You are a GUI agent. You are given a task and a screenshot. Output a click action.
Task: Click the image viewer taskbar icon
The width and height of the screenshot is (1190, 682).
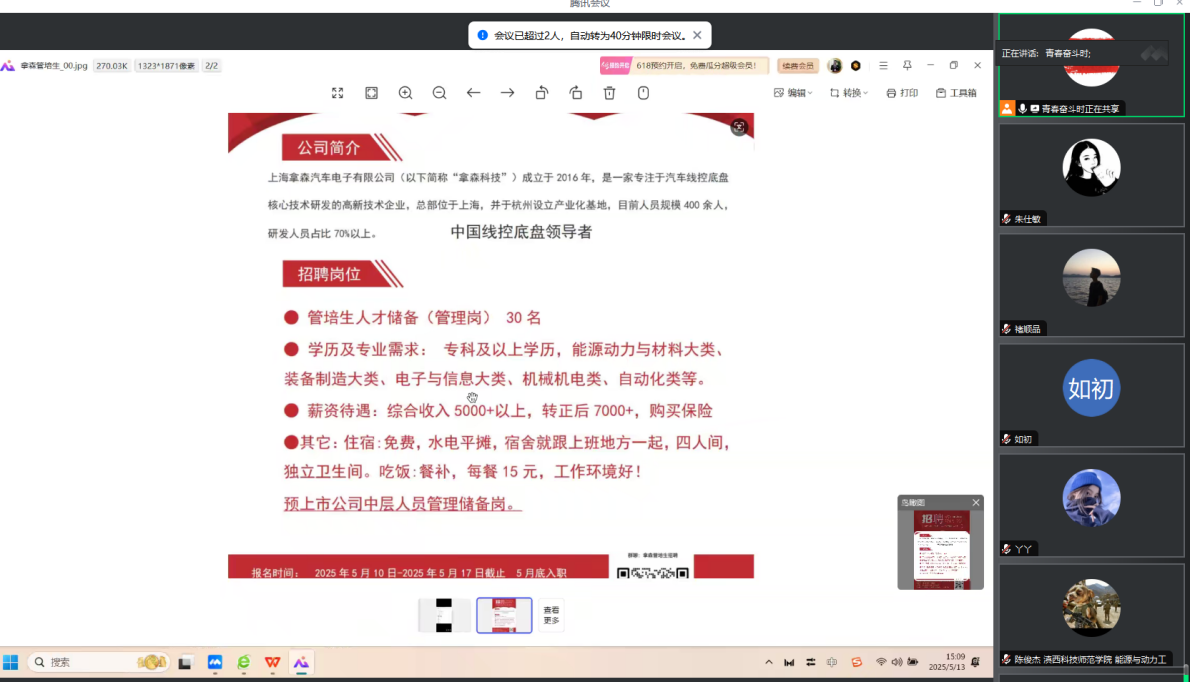pyautogui.click(x=301, y=662)
